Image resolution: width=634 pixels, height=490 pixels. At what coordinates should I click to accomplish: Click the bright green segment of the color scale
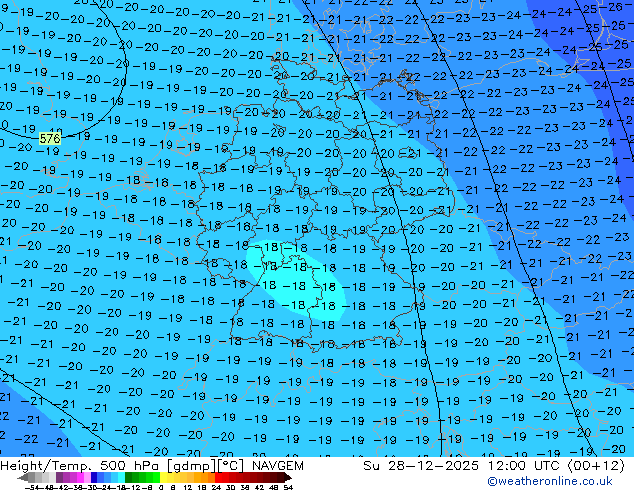click(x=156, y=477)
